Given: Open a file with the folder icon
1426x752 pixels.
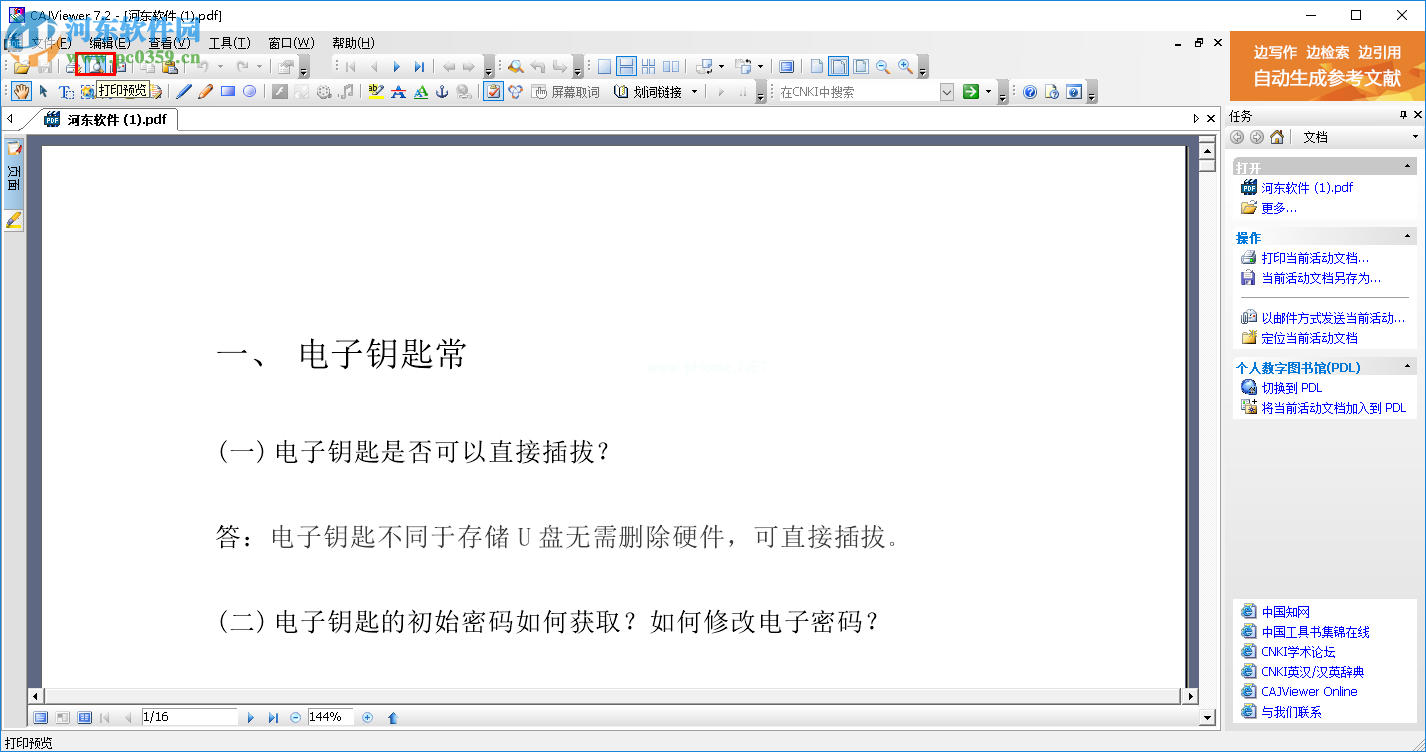Looking at the screenshot, I should 21,67.
